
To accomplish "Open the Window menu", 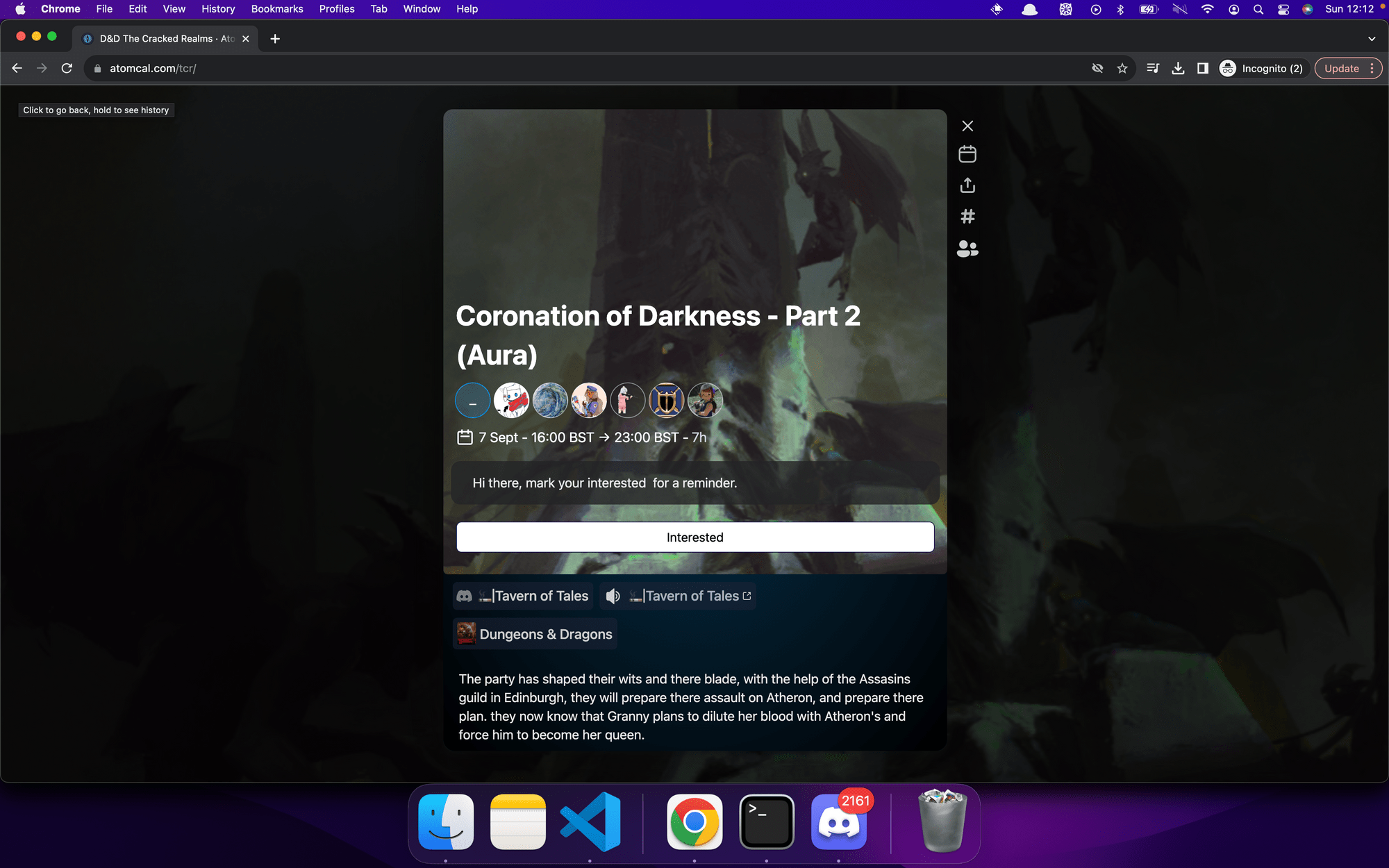I will coord(422,9).
